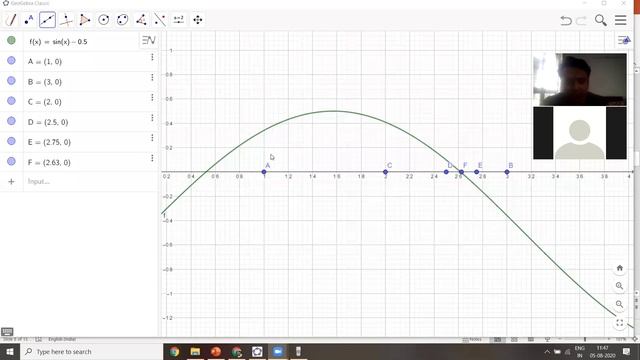The height and width of the screenshot is (360, 640).
Task: Open the more options menu for C
Action: point(152,97)
